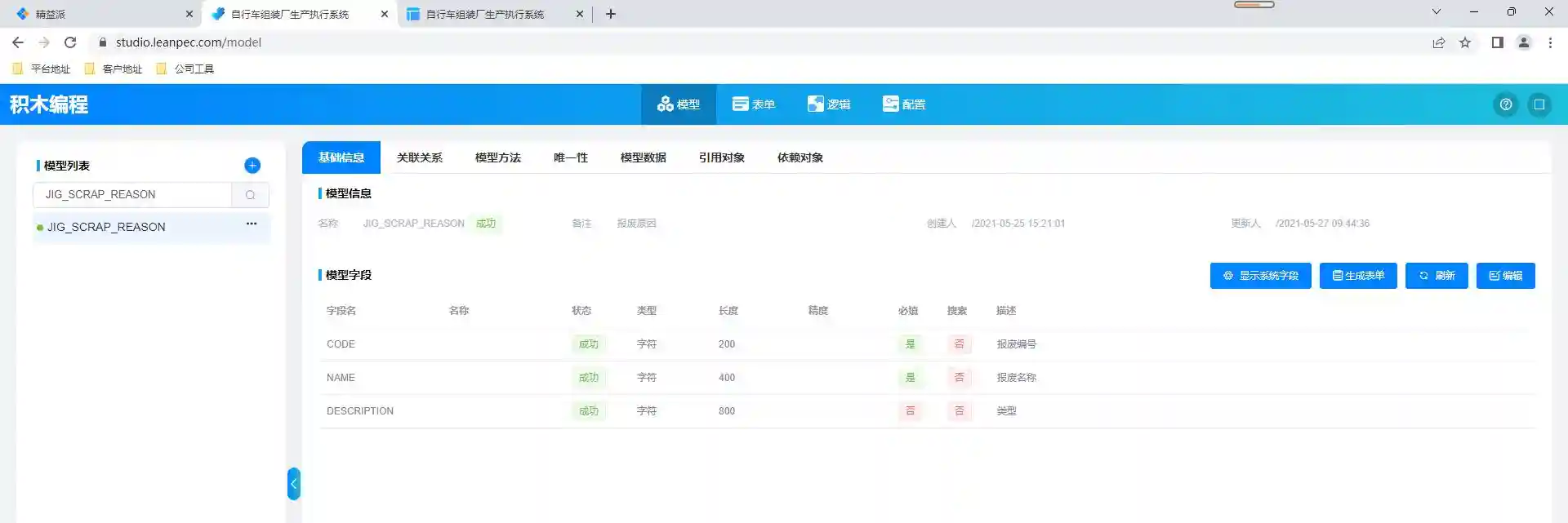Click the plus icon to add model

tap(252, 166)
